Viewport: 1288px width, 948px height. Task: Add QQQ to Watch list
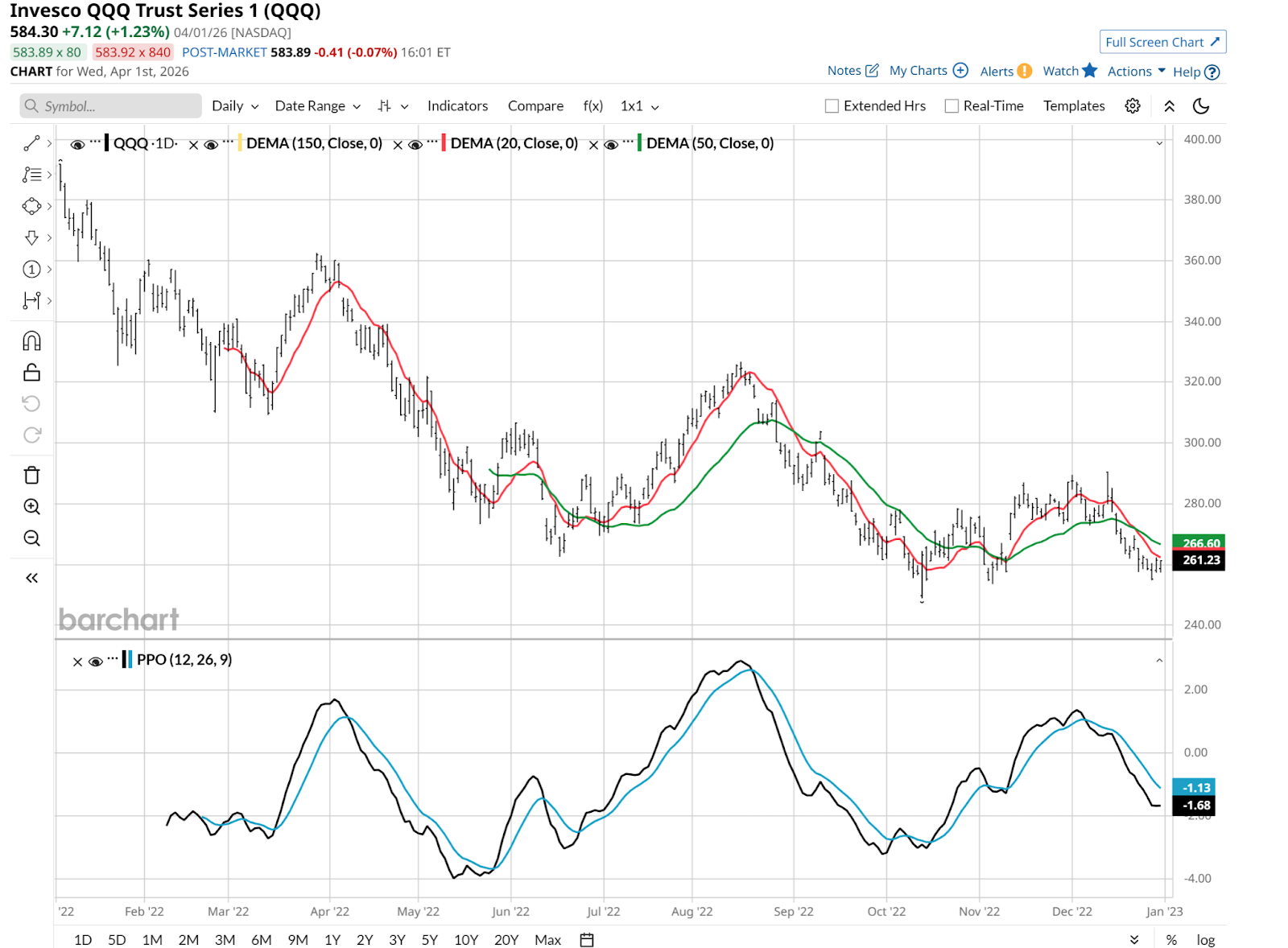pos(1070,71)
